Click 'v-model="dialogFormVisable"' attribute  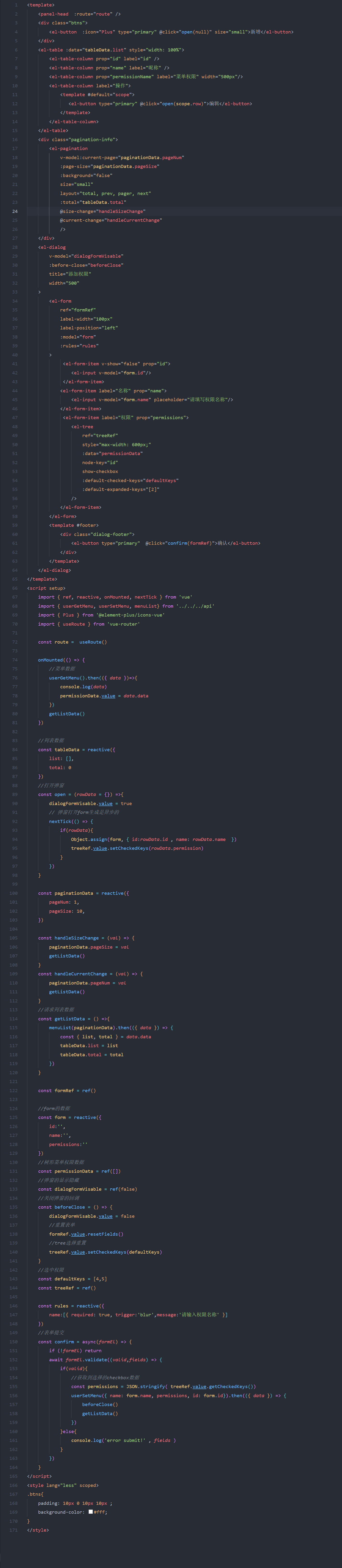[87, 256]
